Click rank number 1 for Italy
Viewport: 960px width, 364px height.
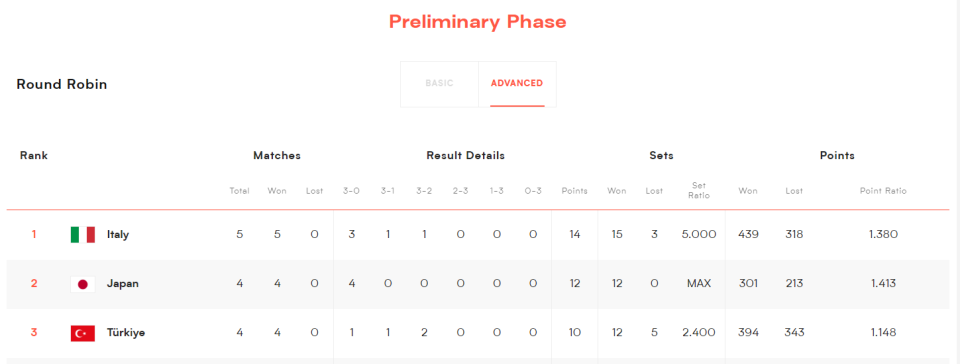(x=34, y=234)
